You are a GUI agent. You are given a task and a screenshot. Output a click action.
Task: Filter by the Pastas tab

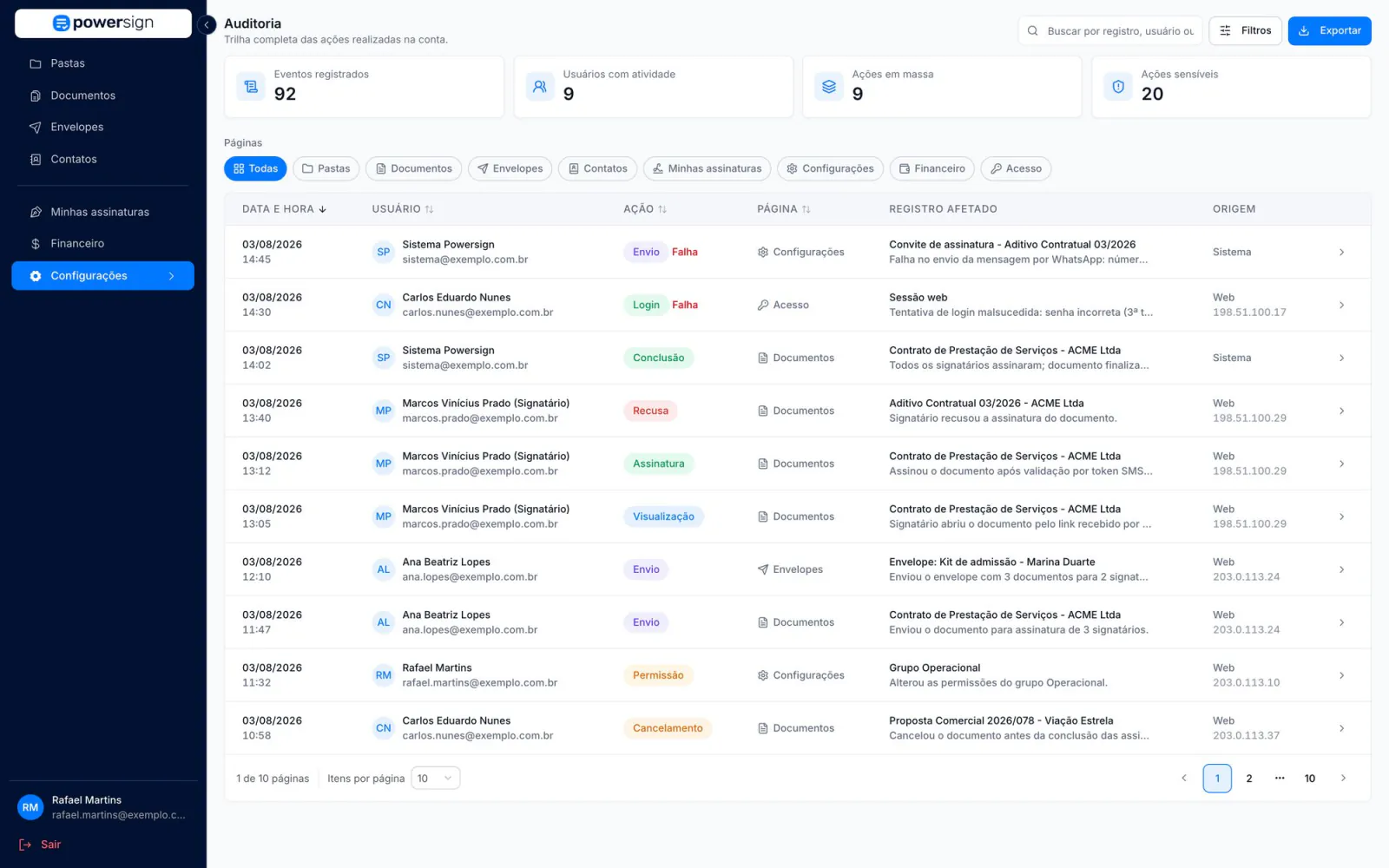click(326, 168)
